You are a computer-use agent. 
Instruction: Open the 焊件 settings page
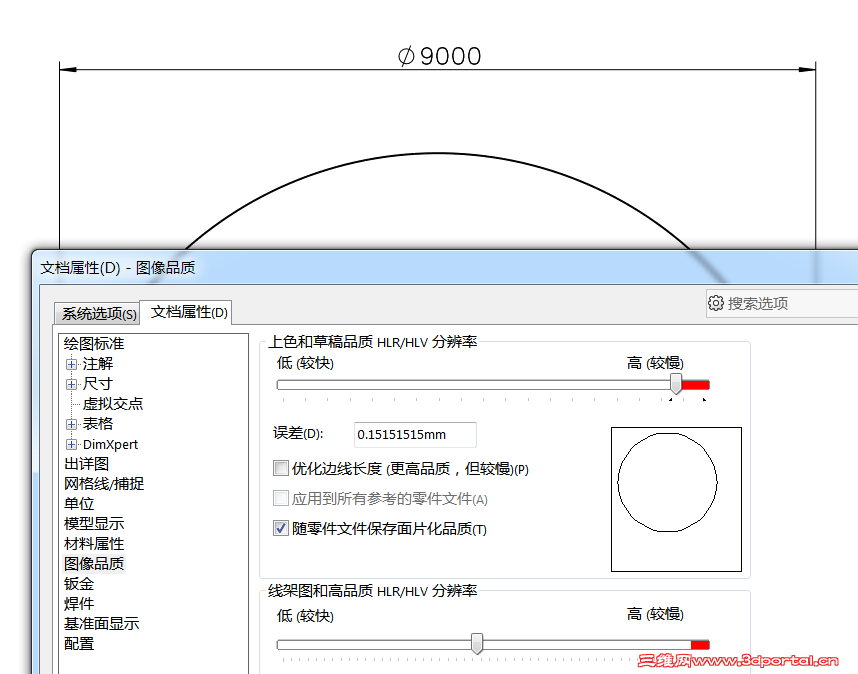[x=79, y=603]
